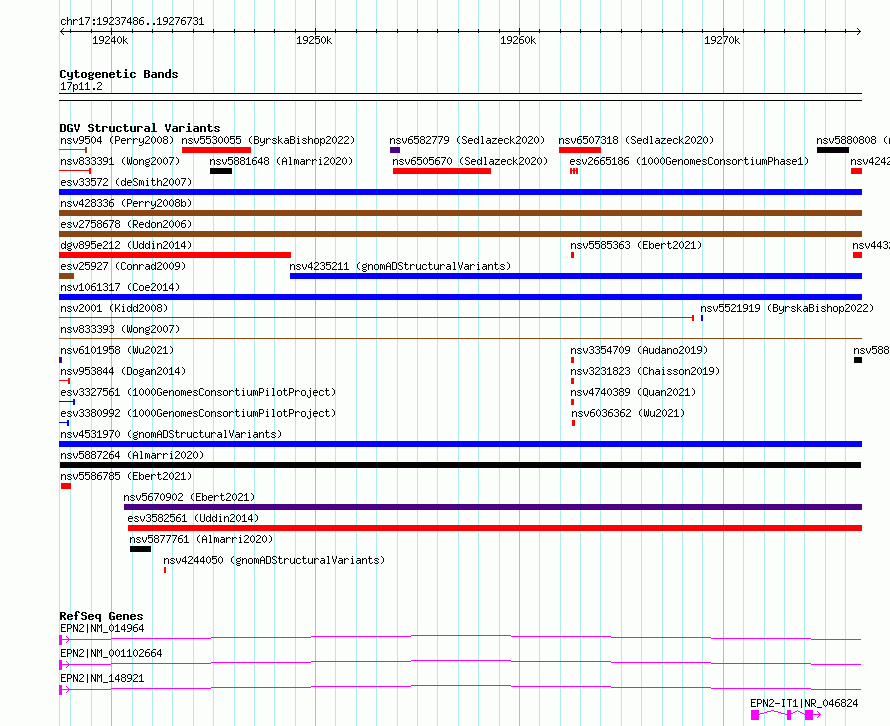Open the nsv4244050 (gnomADStructuralVariants) label
The image size is (890, 726).
[x=274, y=560]
